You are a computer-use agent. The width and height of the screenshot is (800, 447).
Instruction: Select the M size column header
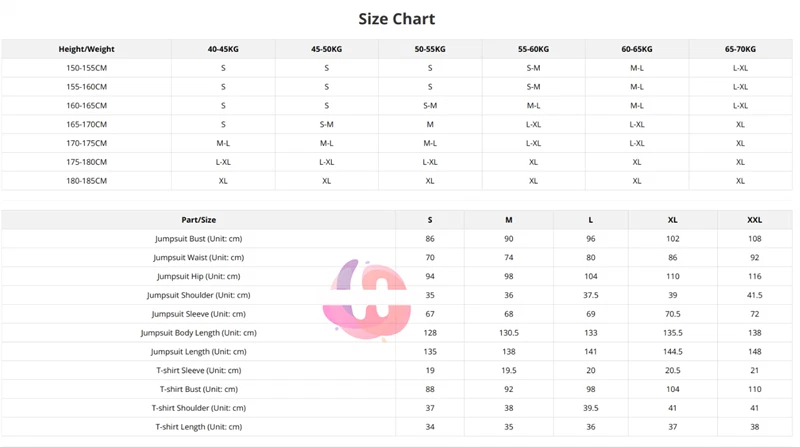pos(509,220)
